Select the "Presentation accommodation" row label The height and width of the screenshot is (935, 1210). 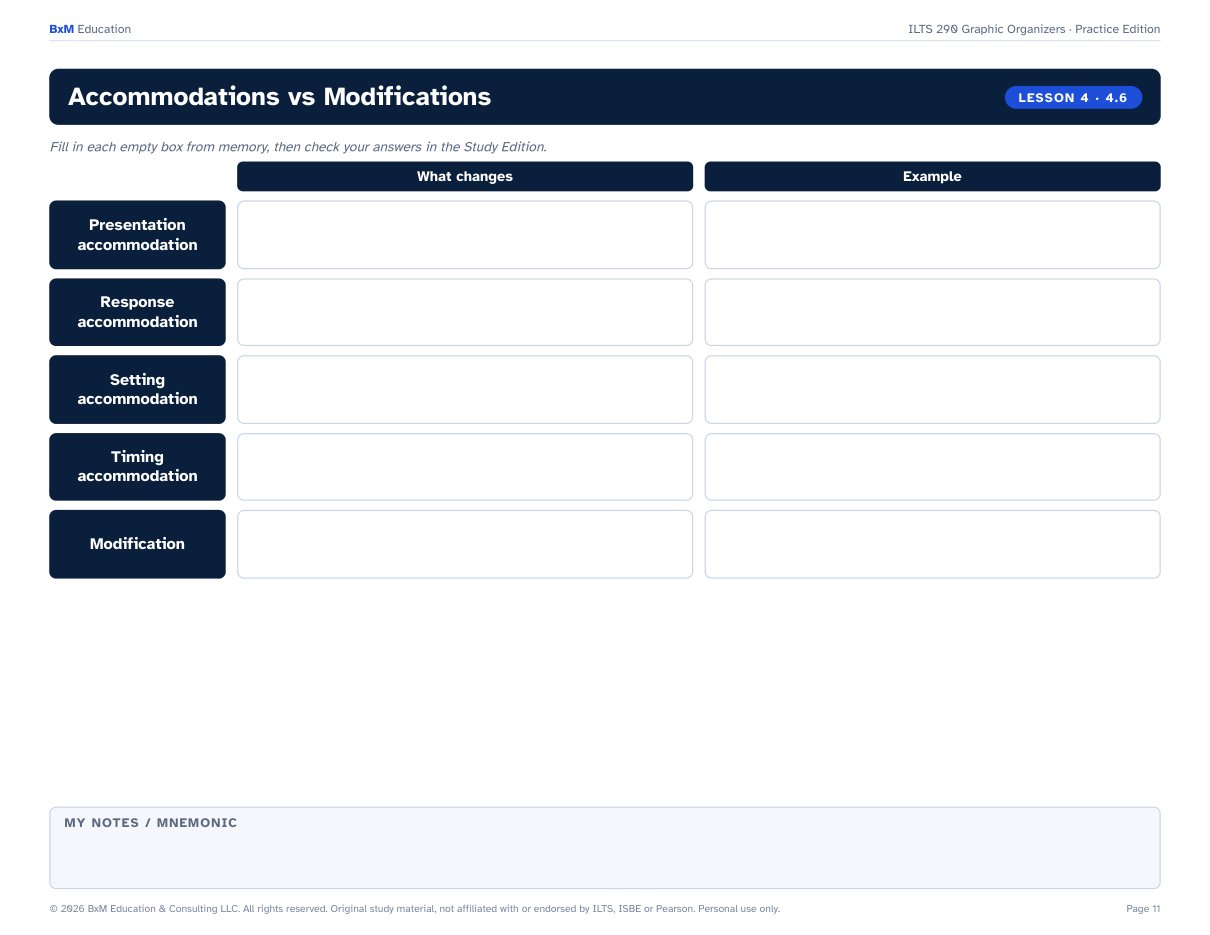[137, 235]
